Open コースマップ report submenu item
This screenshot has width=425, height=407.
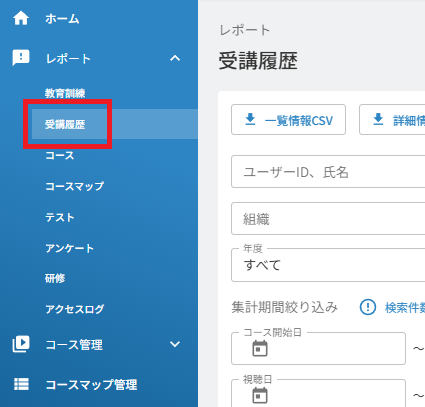75,186
